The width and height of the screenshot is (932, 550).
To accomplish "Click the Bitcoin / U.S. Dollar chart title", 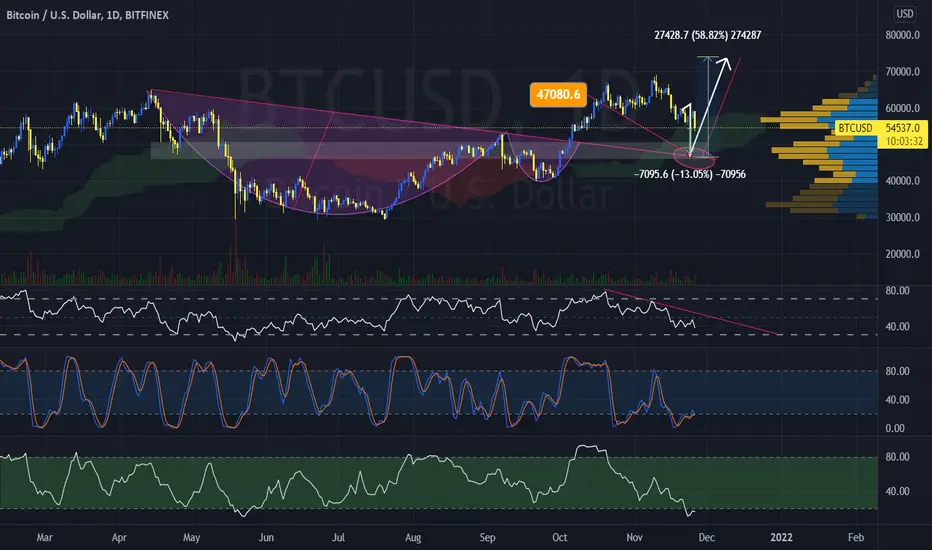I will (87, 15).
